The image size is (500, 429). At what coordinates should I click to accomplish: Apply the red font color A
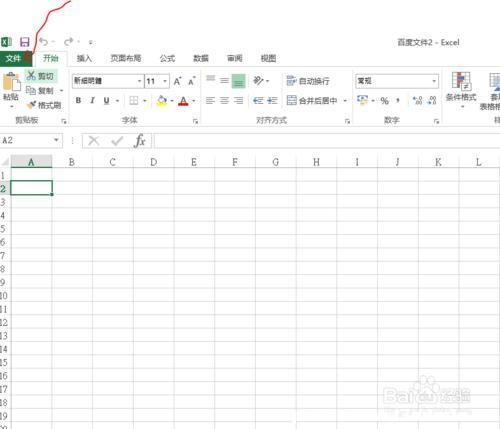click(183, 100)
